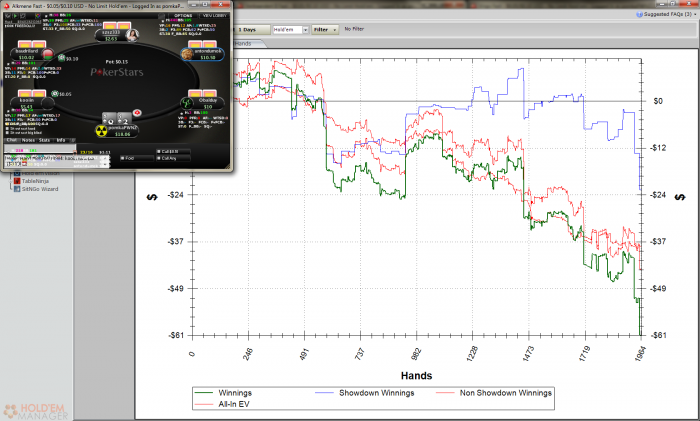Screen dimensions: 700x421
Task: Open the Filter dropdown button
Action: click(x=325, y=29)
